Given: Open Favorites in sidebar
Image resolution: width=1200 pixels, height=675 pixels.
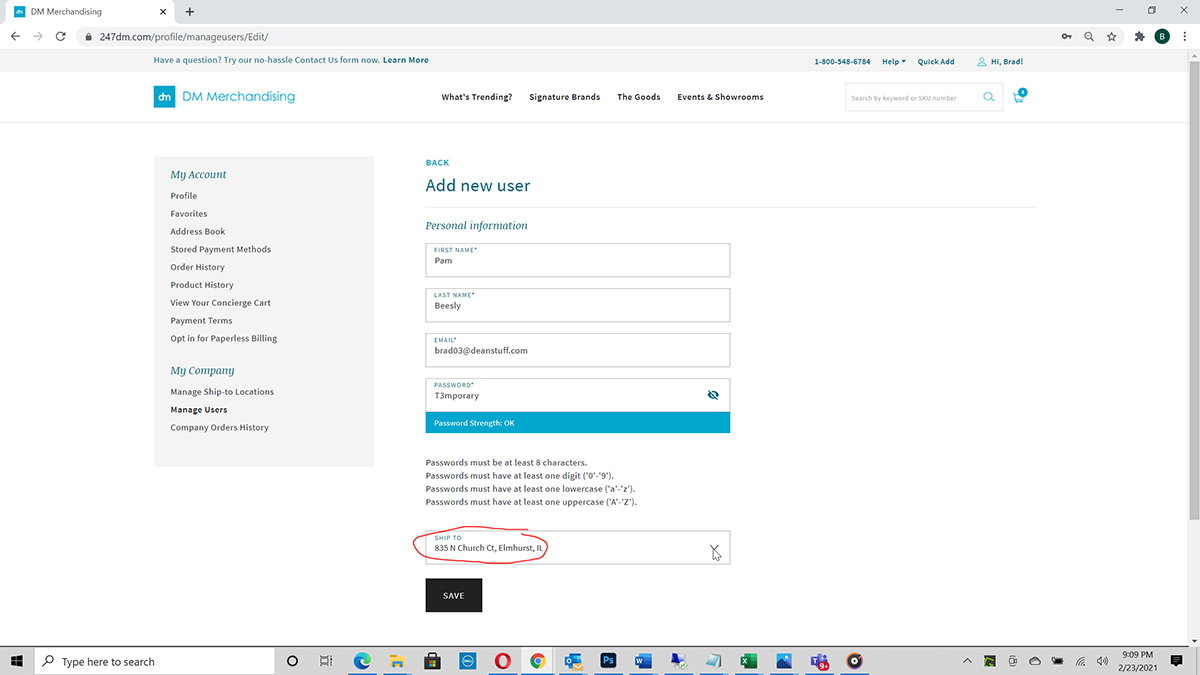Looking at the screenshot, I should click(189, 214).
